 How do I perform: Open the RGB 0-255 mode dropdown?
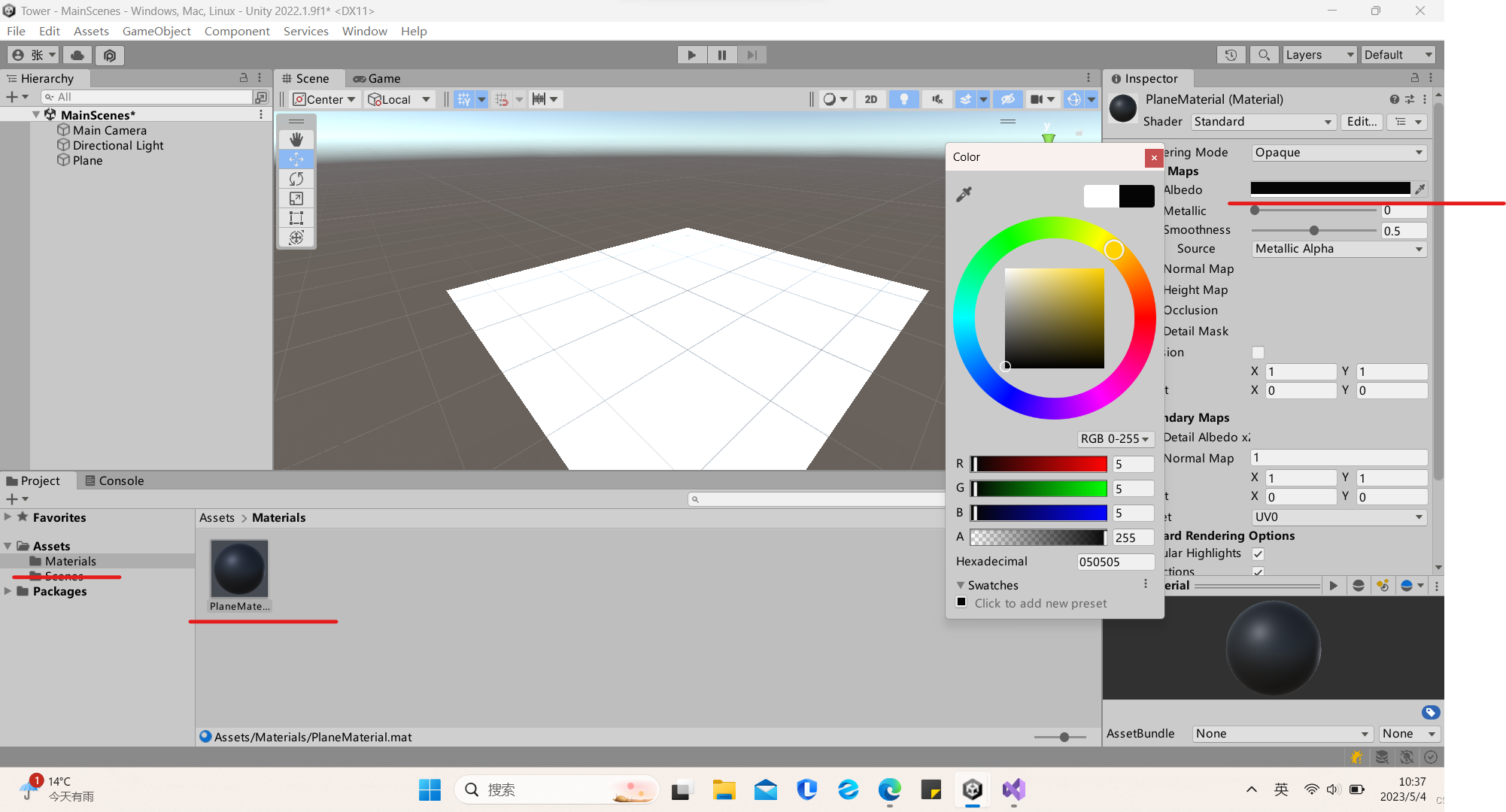pos(1115,439)
